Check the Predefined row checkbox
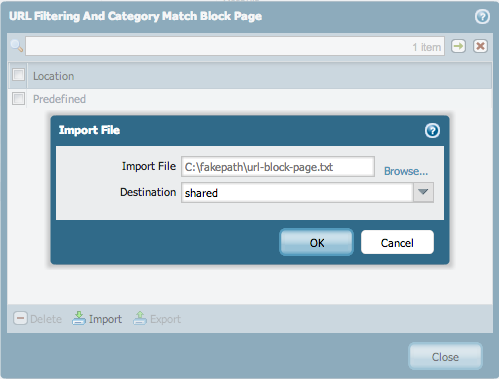The width and height of the screenshot is (499, 379). 18,99
